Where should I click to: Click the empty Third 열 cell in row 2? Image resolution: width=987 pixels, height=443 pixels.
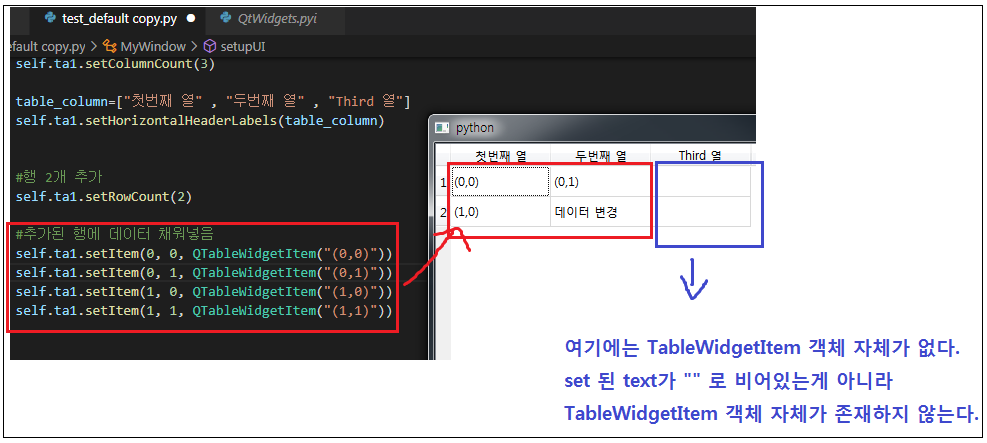pyautogui.click(x=700, y=212)
